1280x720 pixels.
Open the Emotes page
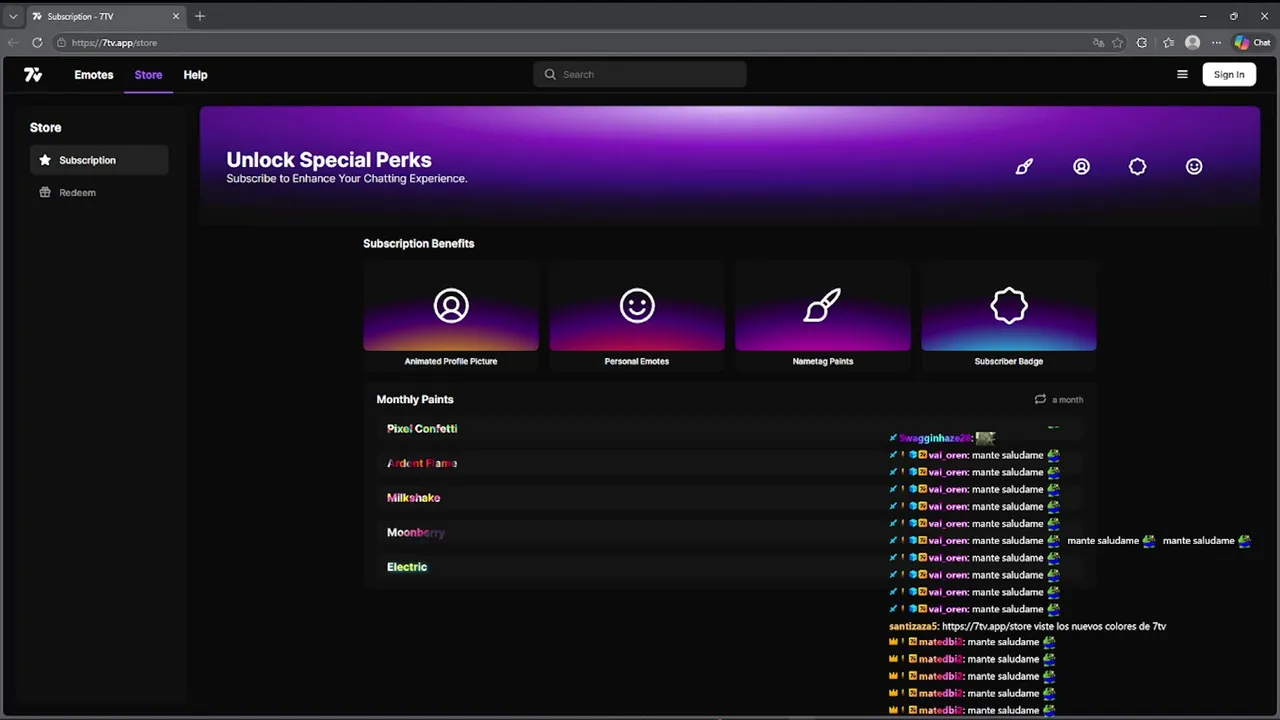point(94,75)
